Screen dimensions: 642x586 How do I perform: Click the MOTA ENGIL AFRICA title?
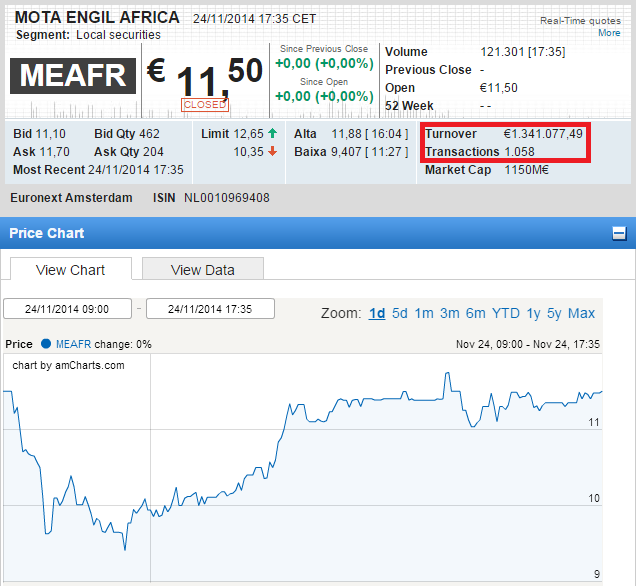point(97,18)
